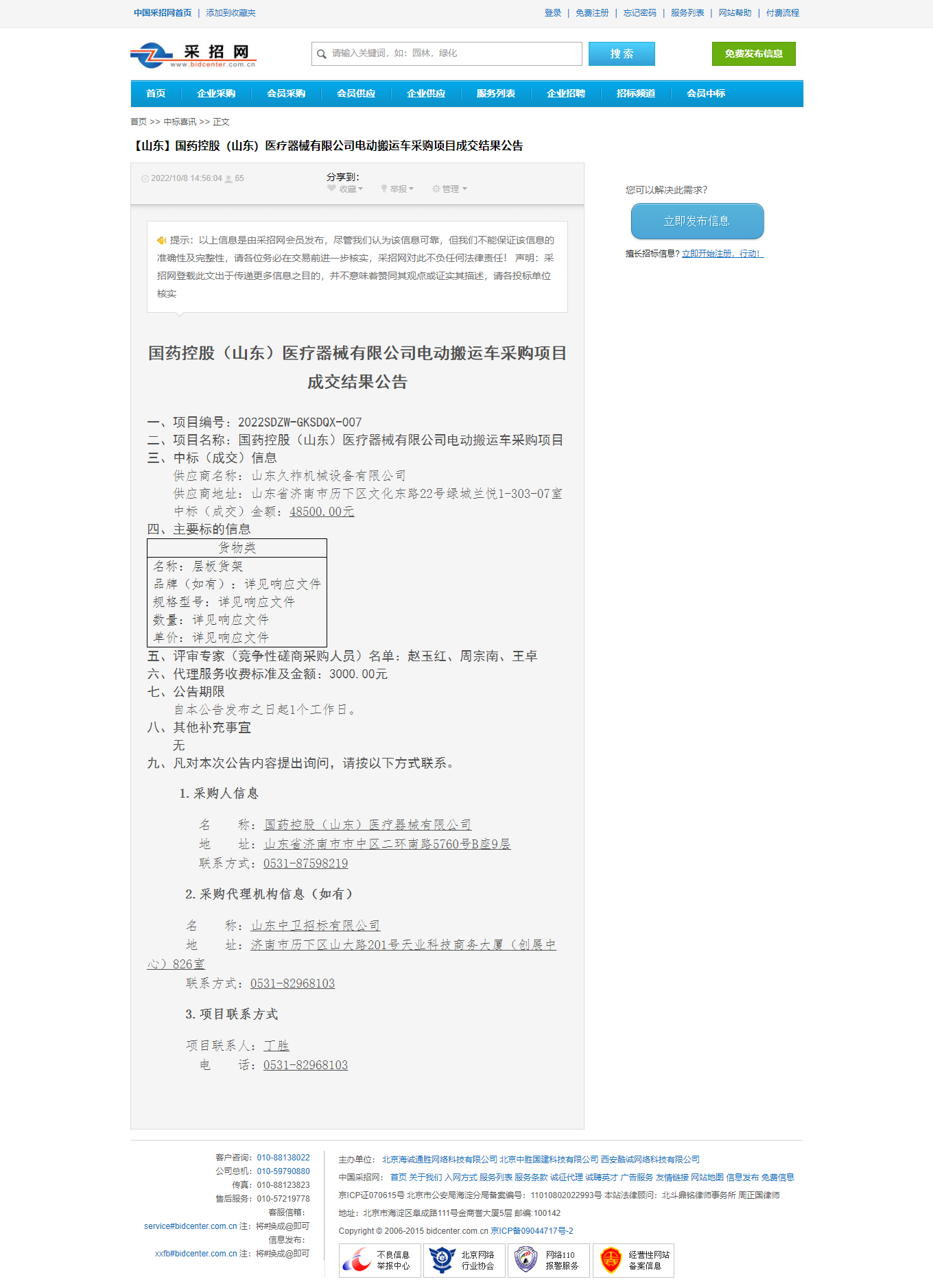Click the search magnifier icon
The image size is (933, 1288).
(322, 53)
